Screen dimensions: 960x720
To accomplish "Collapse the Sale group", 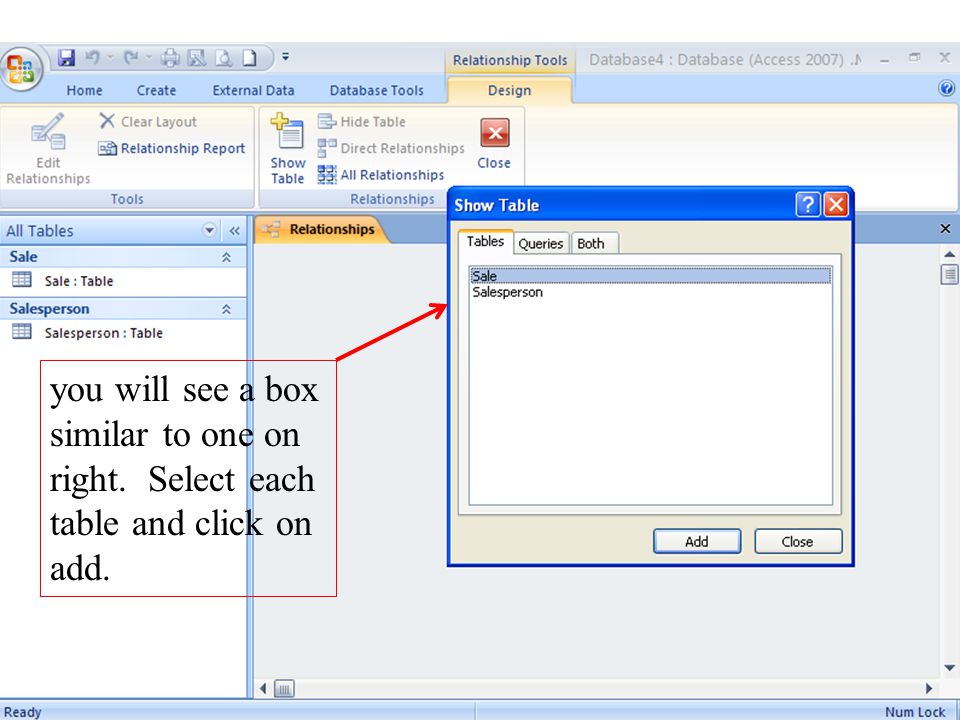I will pos(226,257).
